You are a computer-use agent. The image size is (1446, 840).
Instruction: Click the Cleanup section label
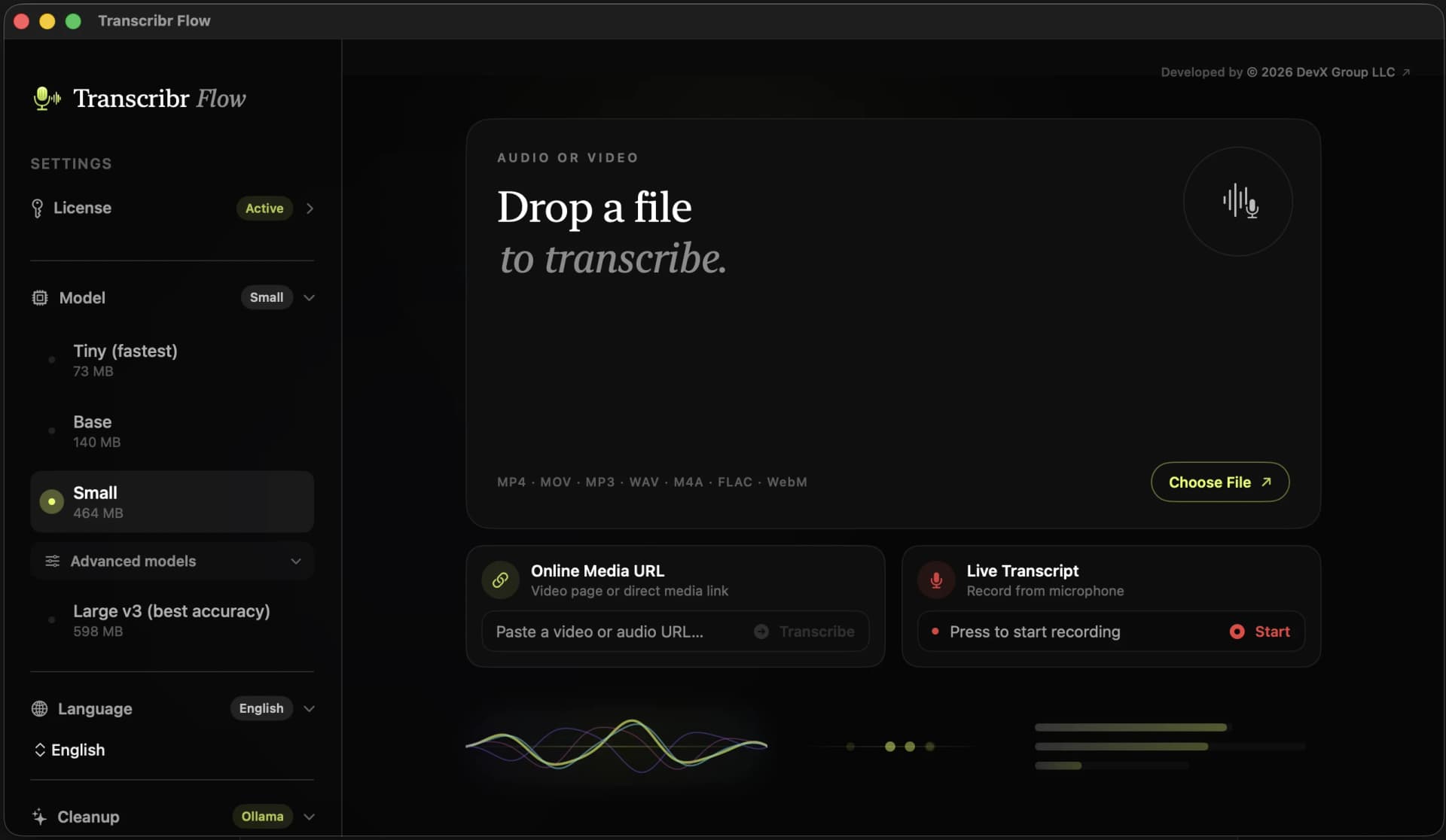click(x=88, y=817)
